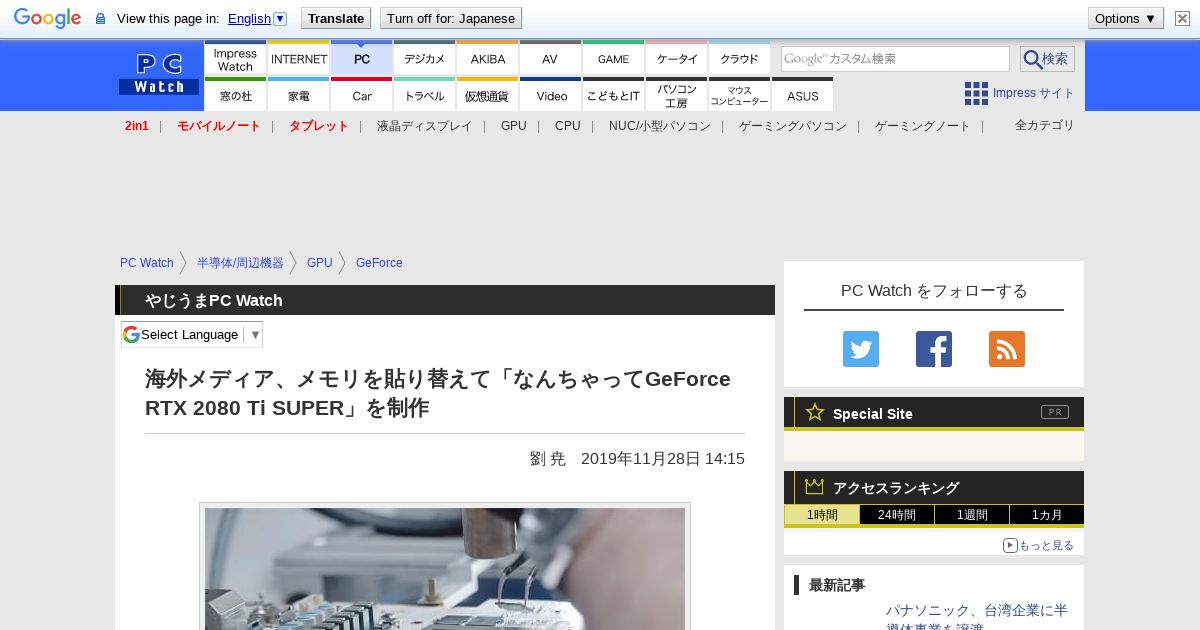The width and height of the screenshot is (1200, 630).
Task: Open the INTERNET nav tab
Action: point(299,59)
